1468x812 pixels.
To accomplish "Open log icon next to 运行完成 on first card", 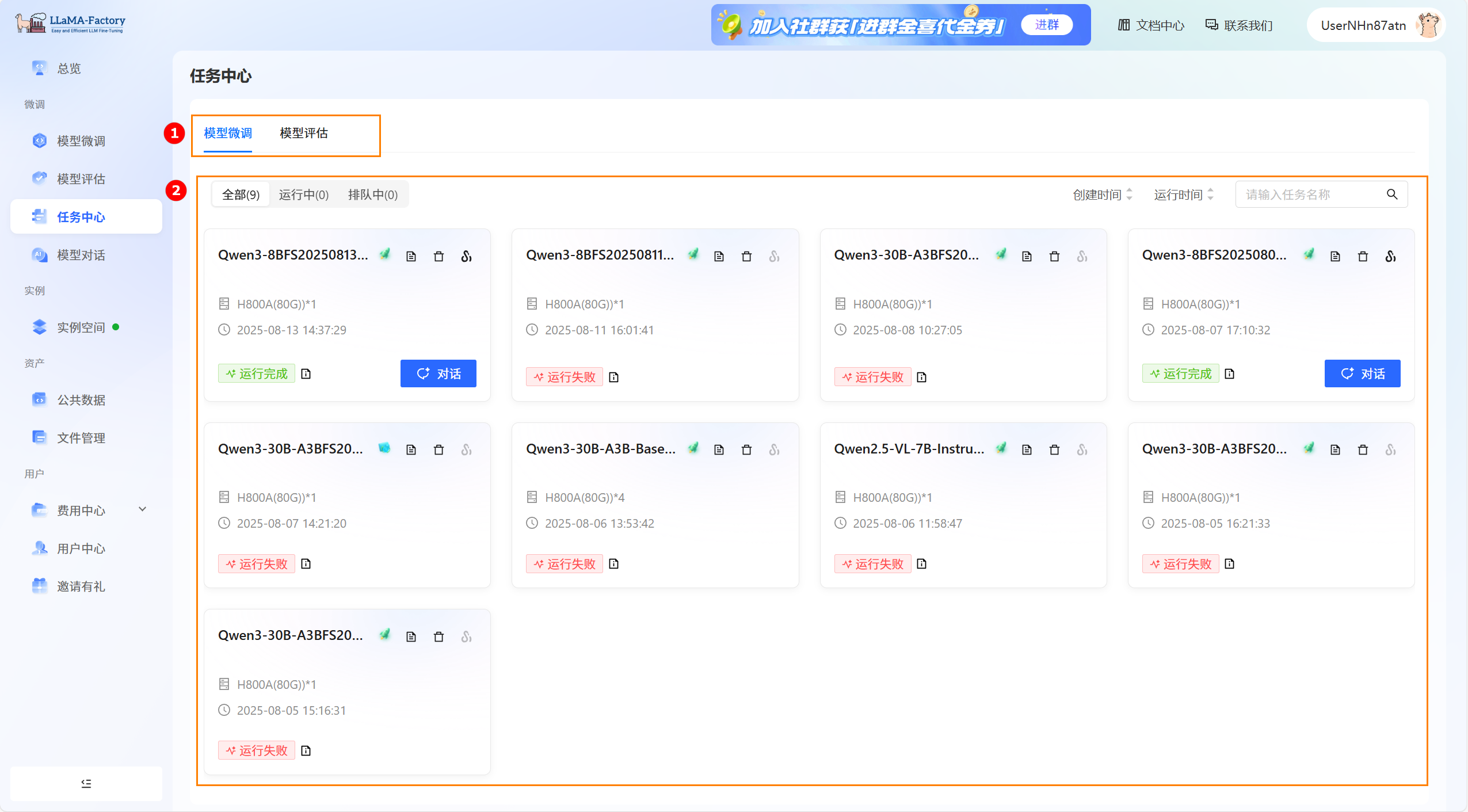I will click(x=306, y=374).
